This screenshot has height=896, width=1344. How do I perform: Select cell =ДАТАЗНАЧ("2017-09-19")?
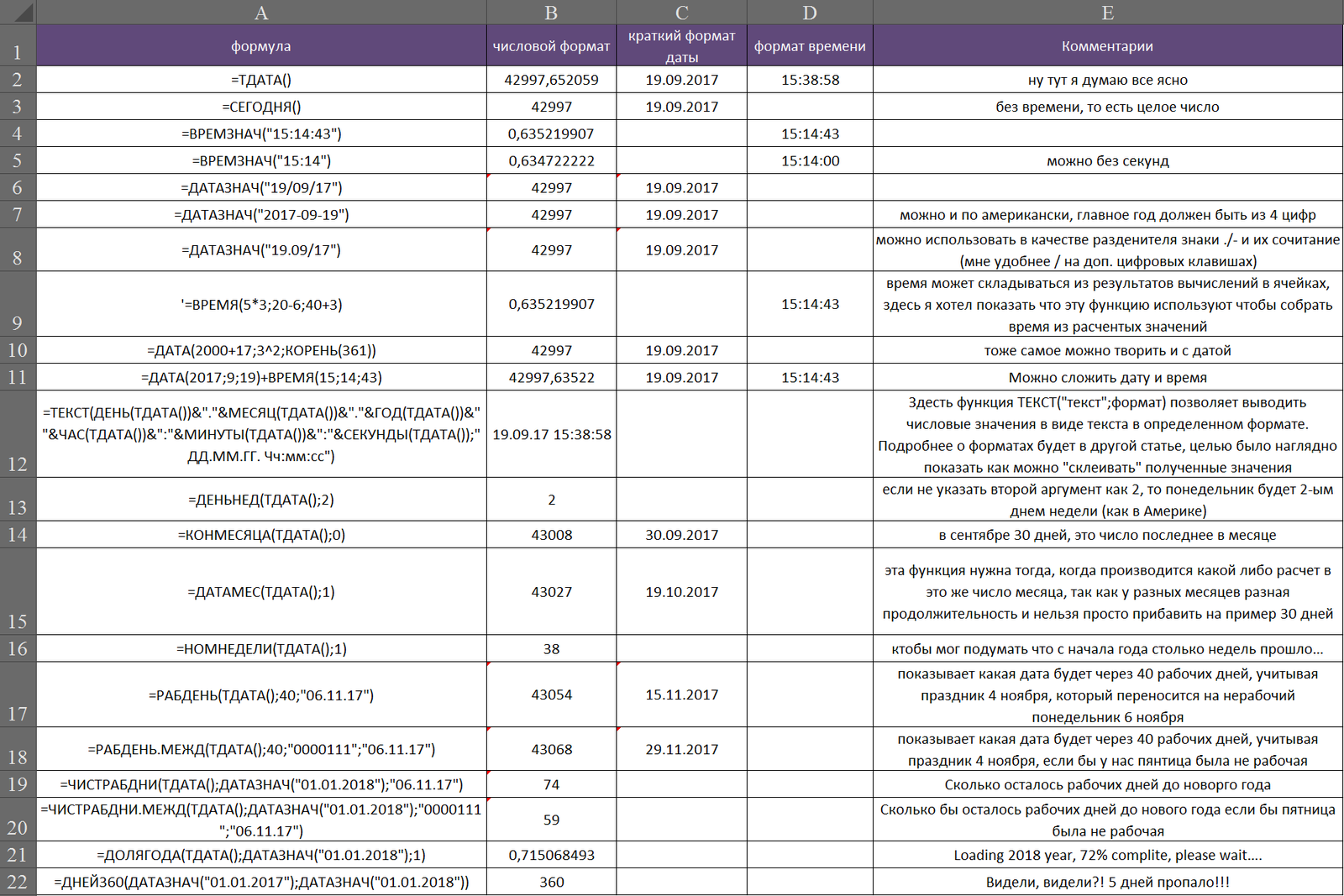tap(261, 214)
